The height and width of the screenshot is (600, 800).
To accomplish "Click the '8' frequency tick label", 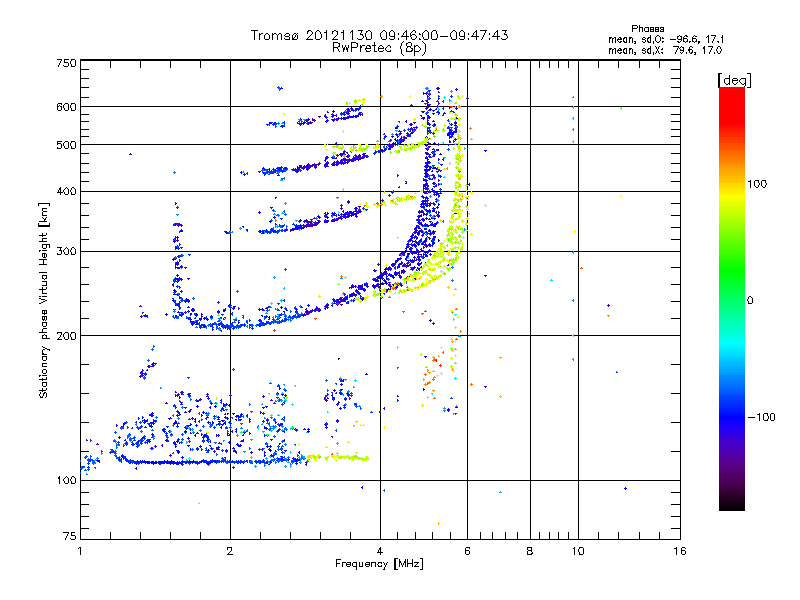I will click(530, 551).
